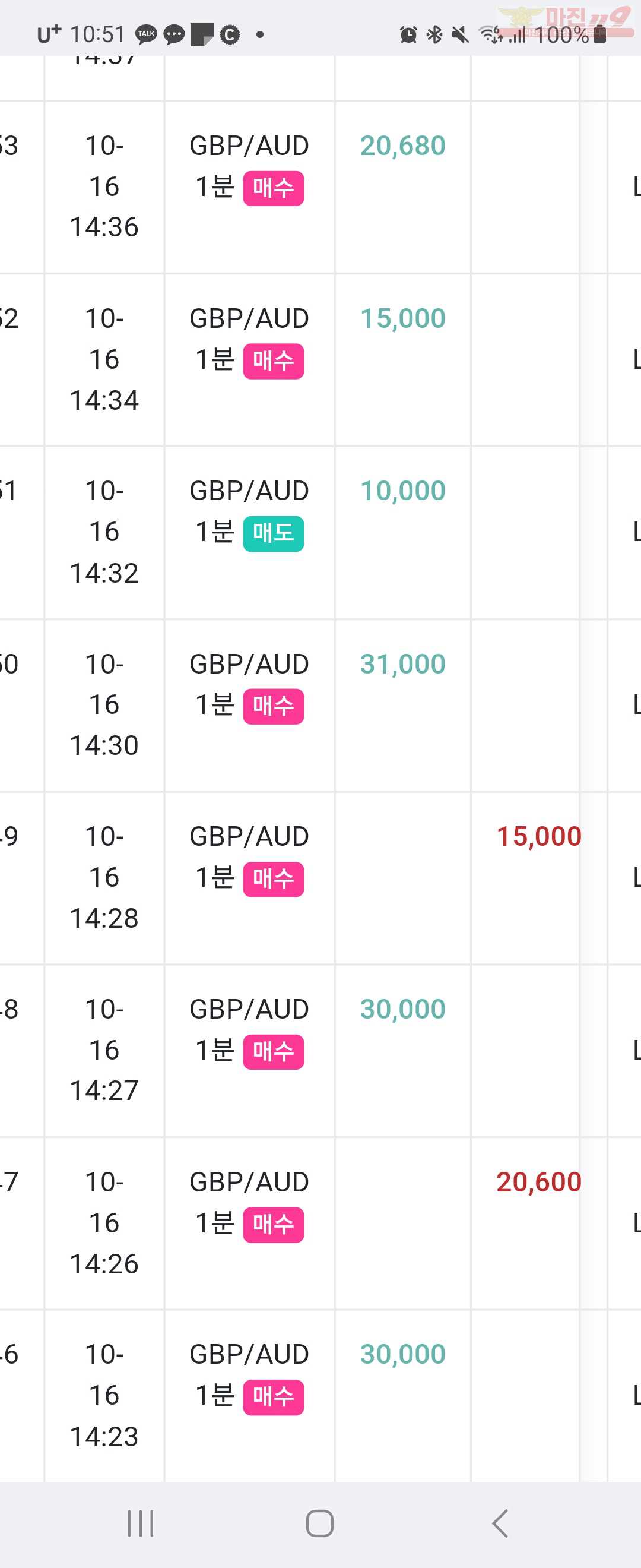The height and width of the screenshot is (1568, 641).
Task: Tap the 매수 badge in the 14:28 row
Action: pos(274,880)
